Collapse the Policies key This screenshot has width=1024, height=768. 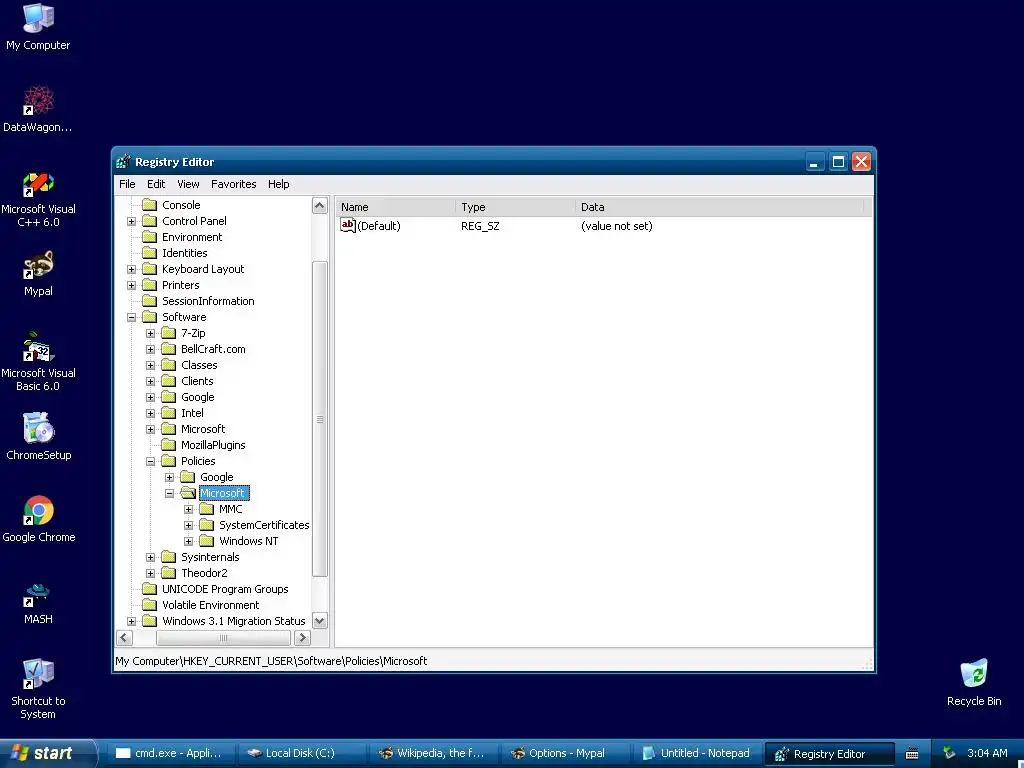[150, 461]
